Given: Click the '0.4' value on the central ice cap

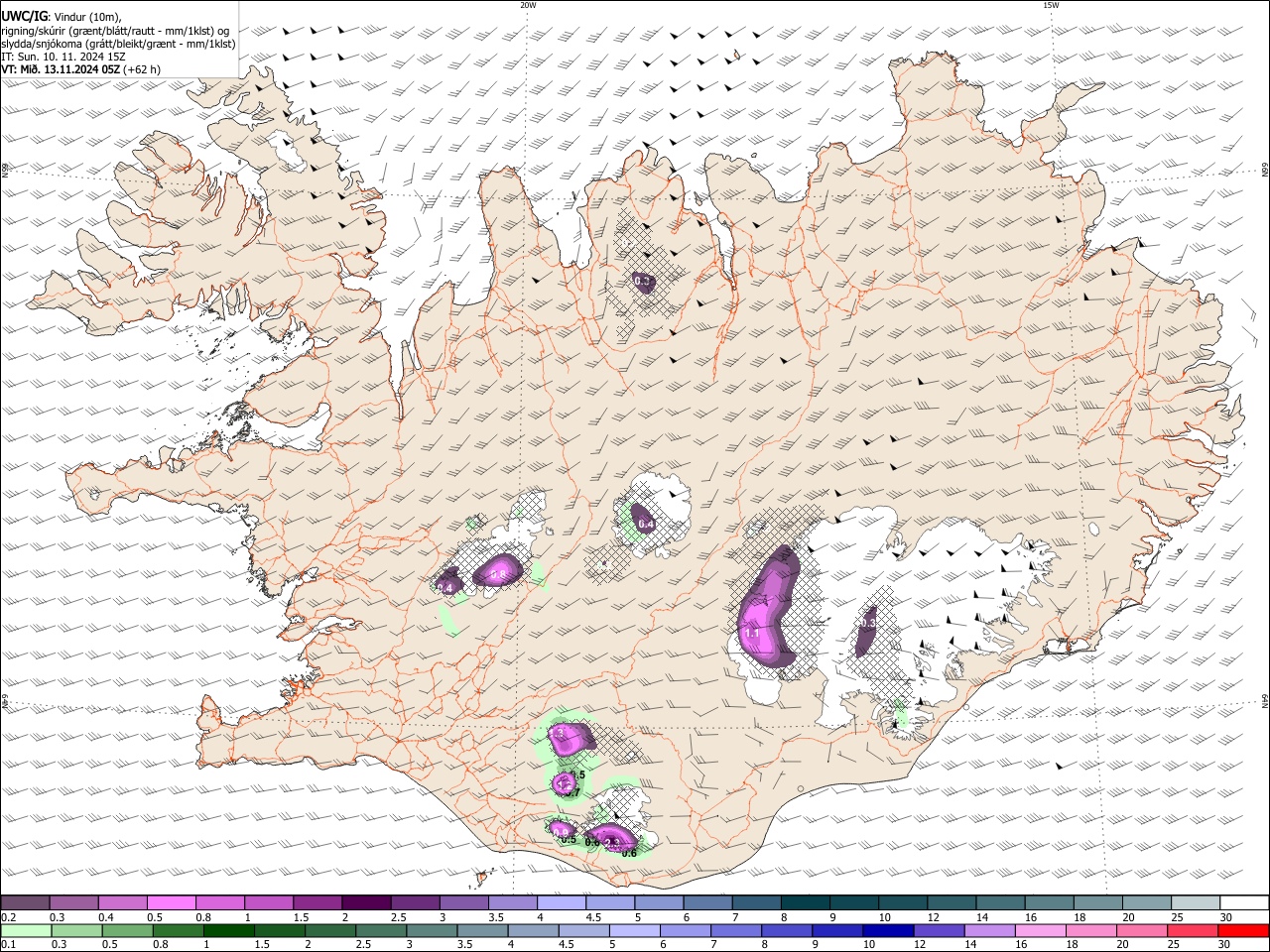Looking at the screenshot, I should pos(646,524).
